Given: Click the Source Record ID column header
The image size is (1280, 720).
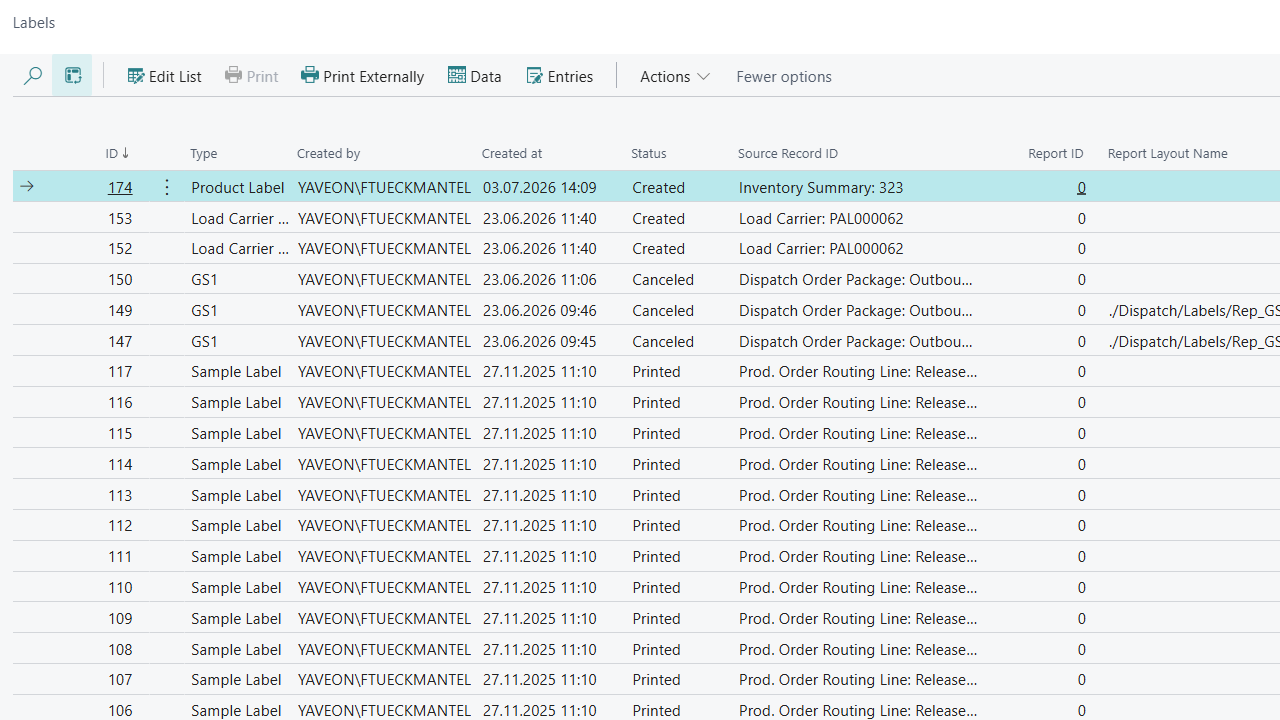Looking at the screenshot, I should click(788, 153).
